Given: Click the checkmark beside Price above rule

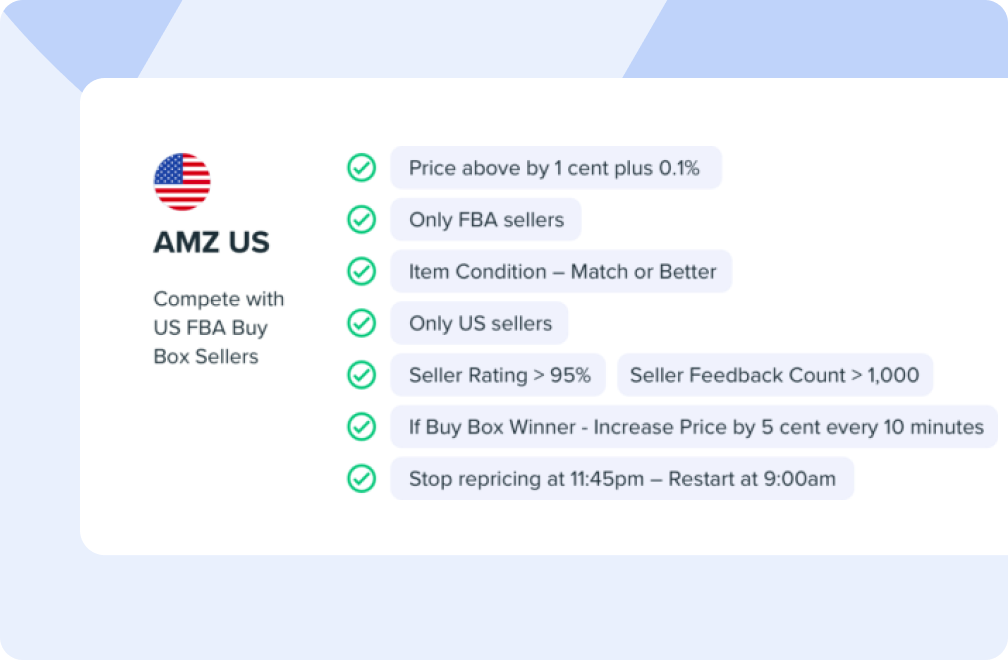Looking at the screenshot, I should coord(362,168).
